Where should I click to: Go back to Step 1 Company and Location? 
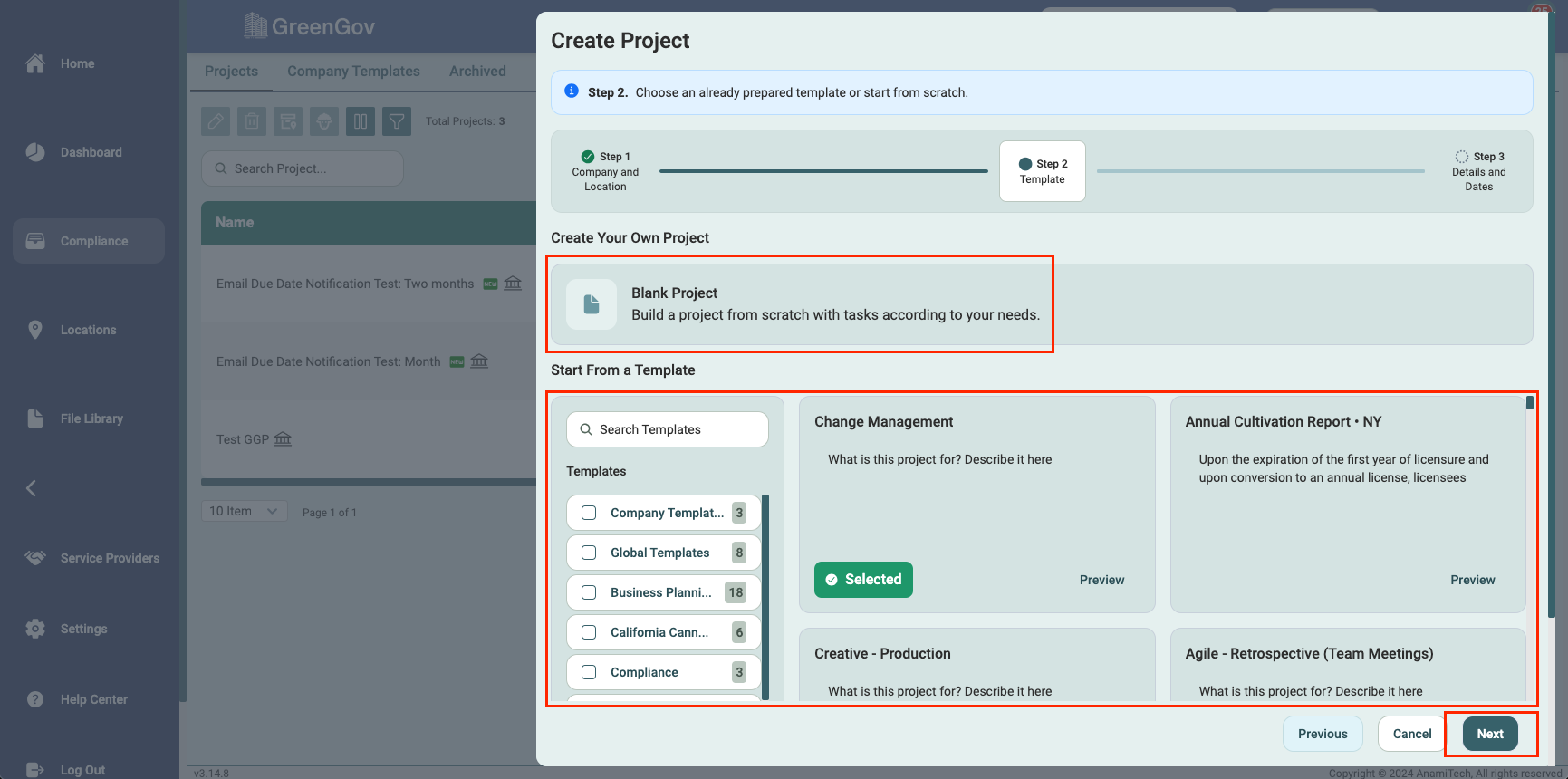[605, 171]
